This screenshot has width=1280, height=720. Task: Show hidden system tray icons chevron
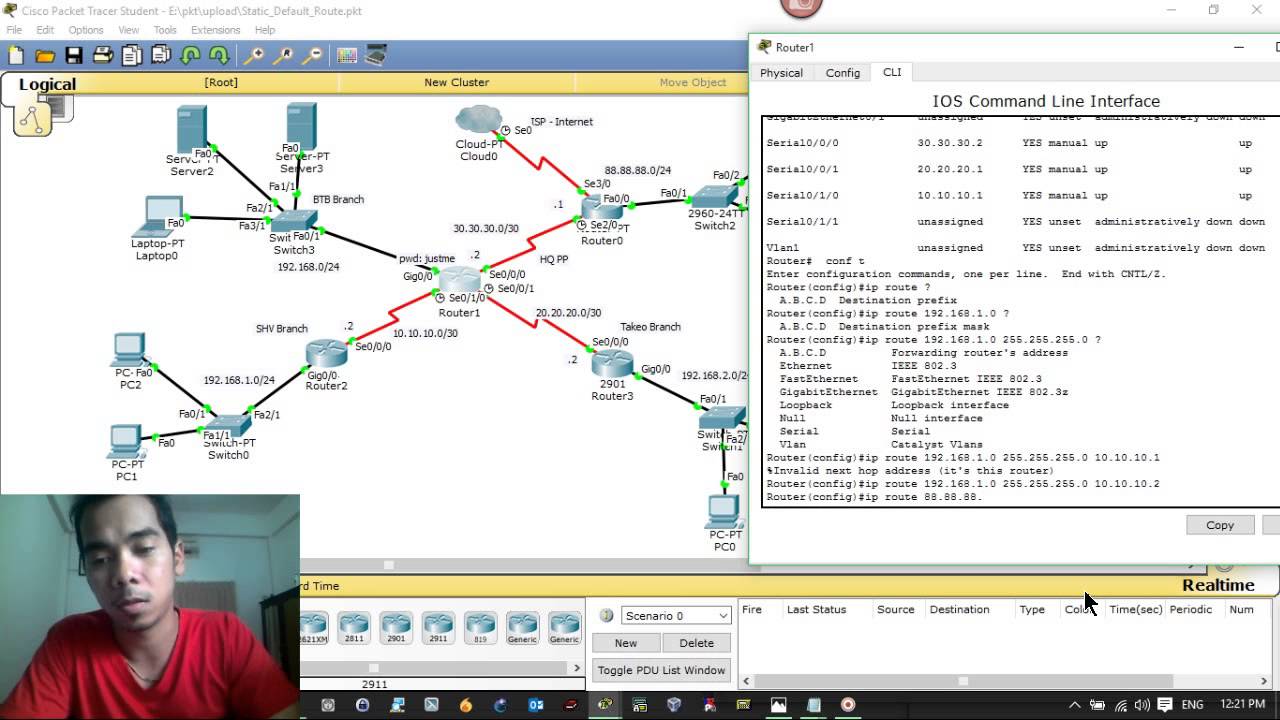point(1076,705)
